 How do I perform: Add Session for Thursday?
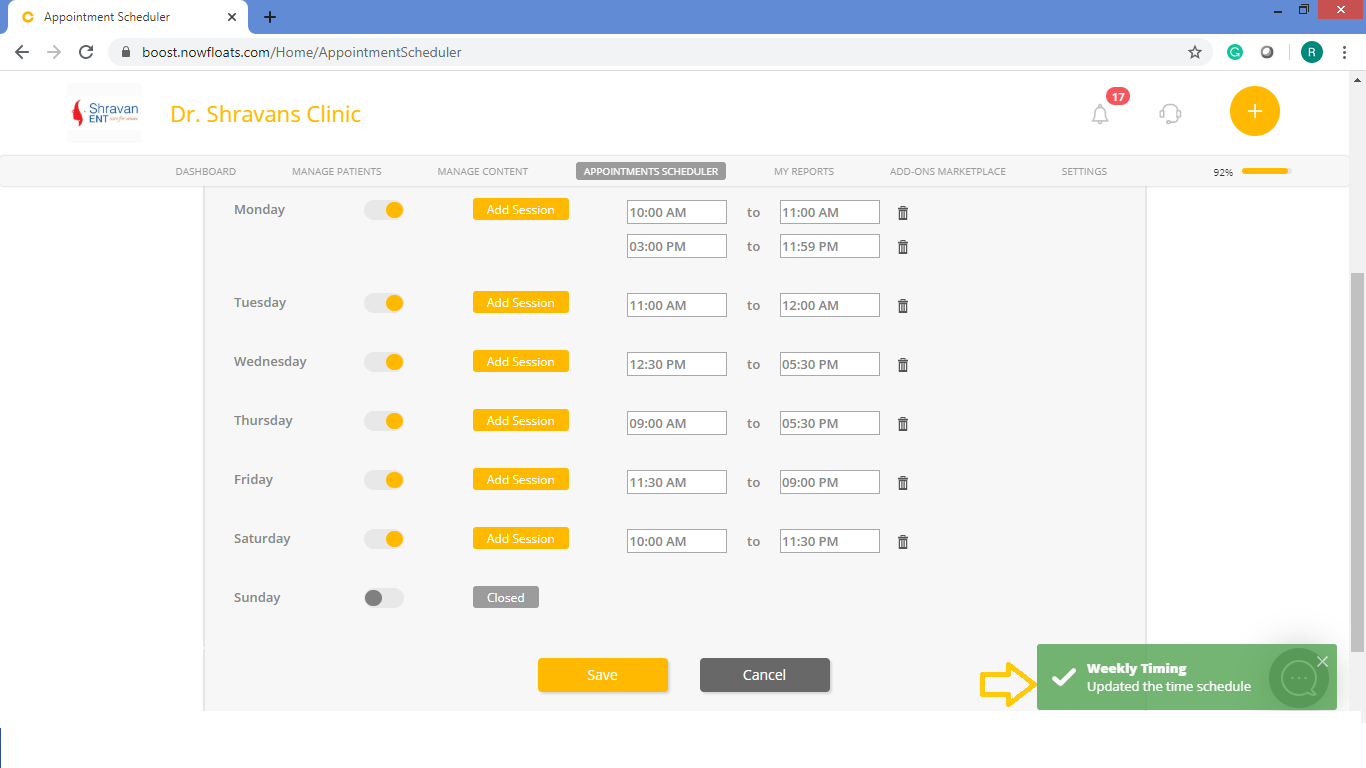(521, 420)
